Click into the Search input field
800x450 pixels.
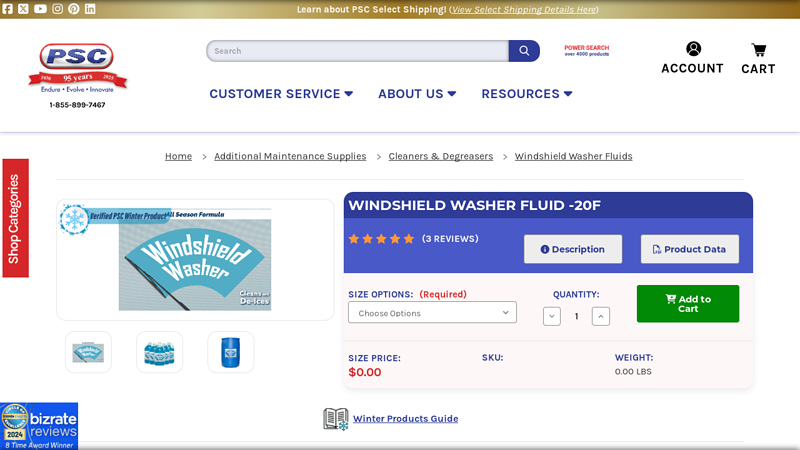click(357, 51)
